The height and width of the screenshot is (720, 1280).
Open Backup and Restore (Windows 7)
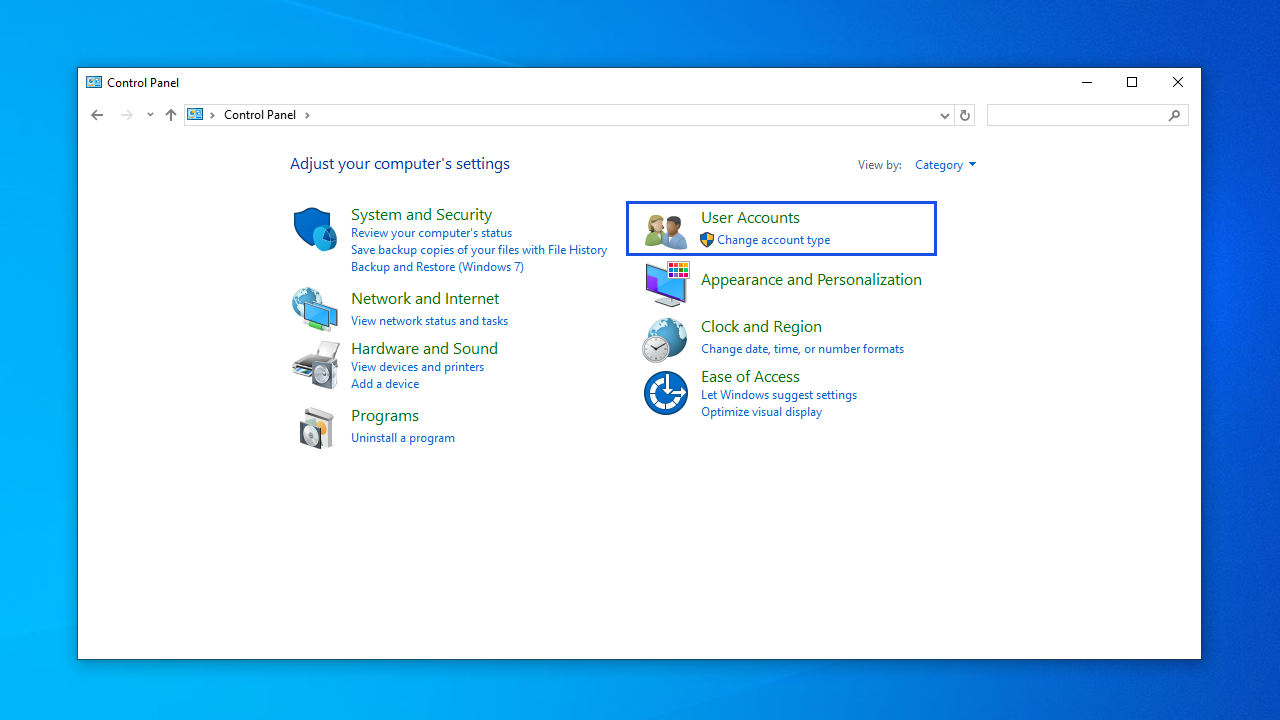(x=437, y=267)
